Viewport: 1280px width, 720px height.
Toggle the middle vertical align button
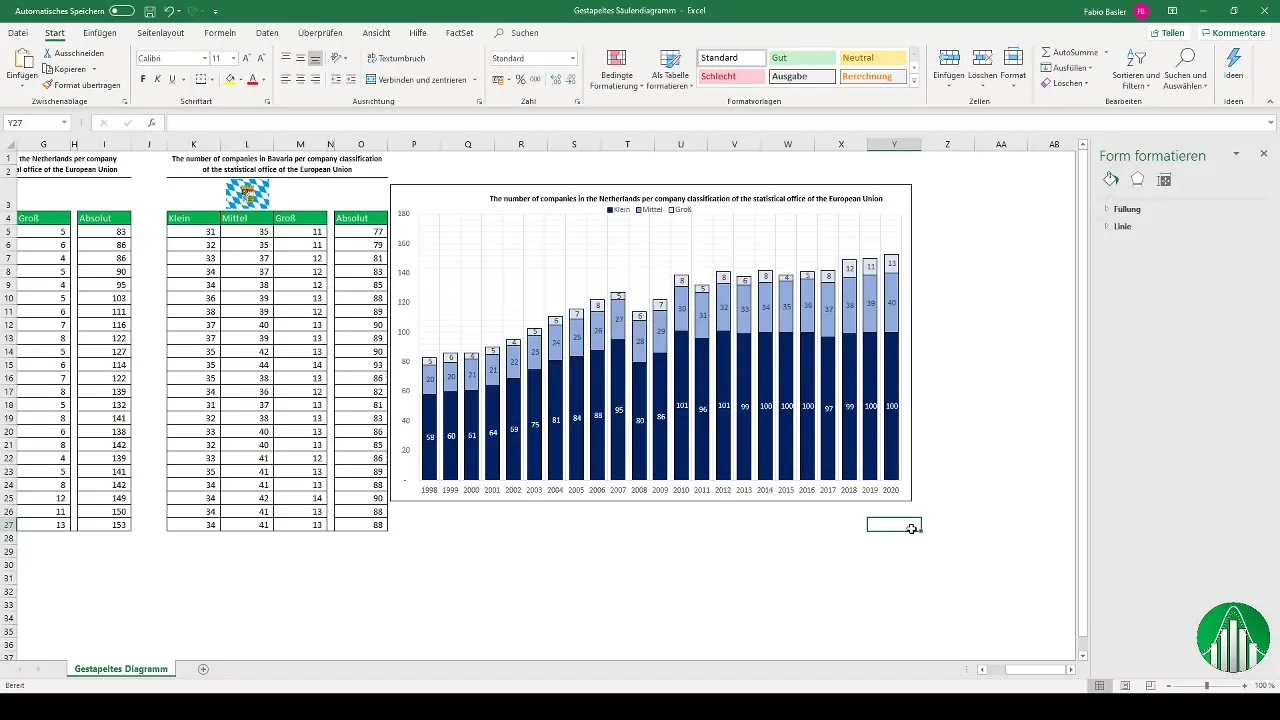(x=300, y=58)
